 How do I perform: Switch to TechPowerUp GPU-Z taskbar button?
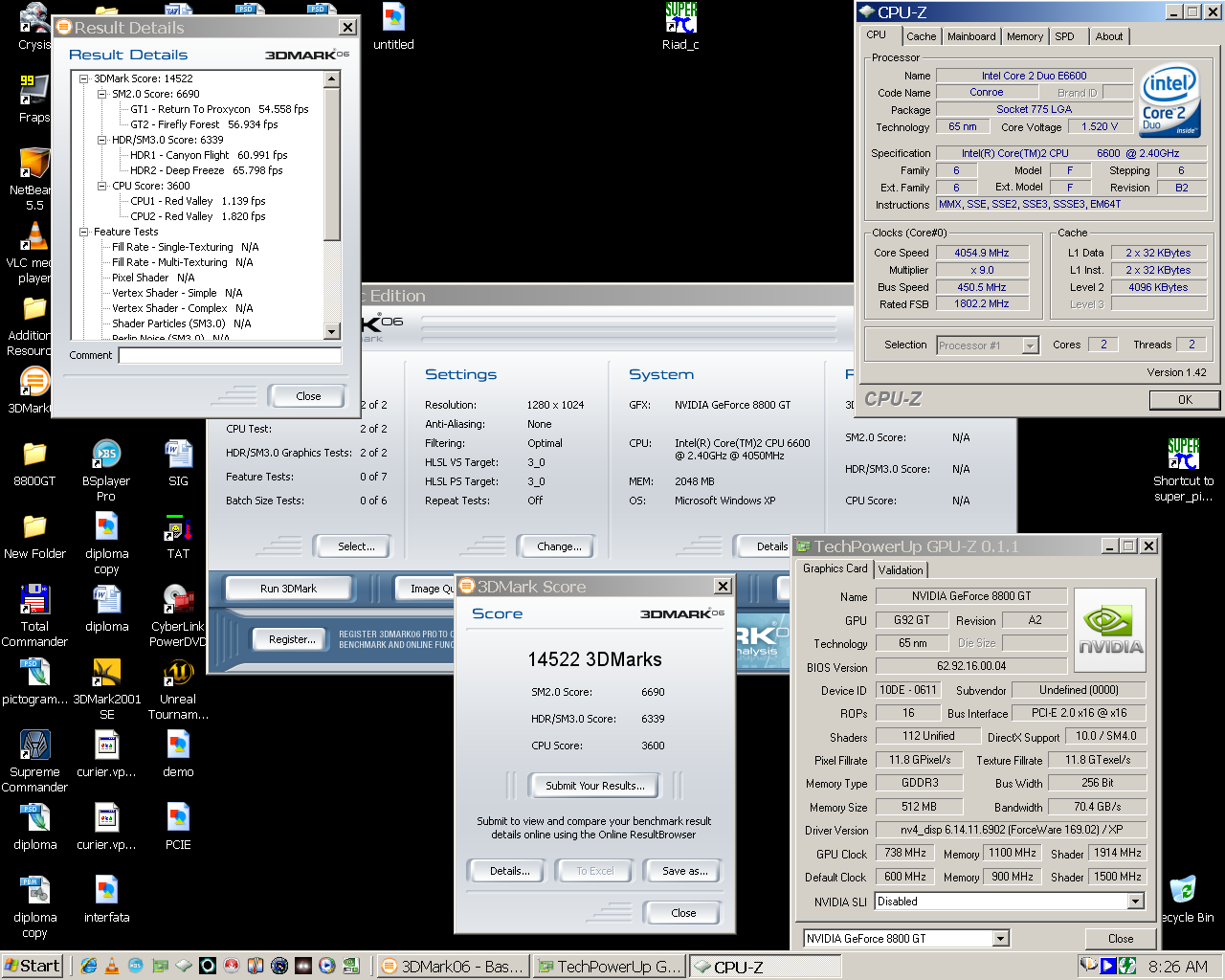(x=610, y=967)
